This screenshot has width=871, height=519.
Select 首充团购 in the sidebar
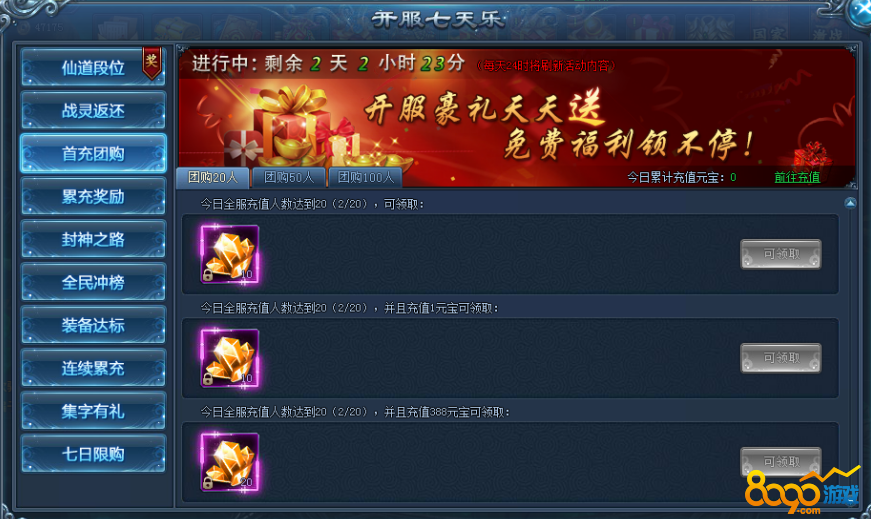(x=93, y=153)
